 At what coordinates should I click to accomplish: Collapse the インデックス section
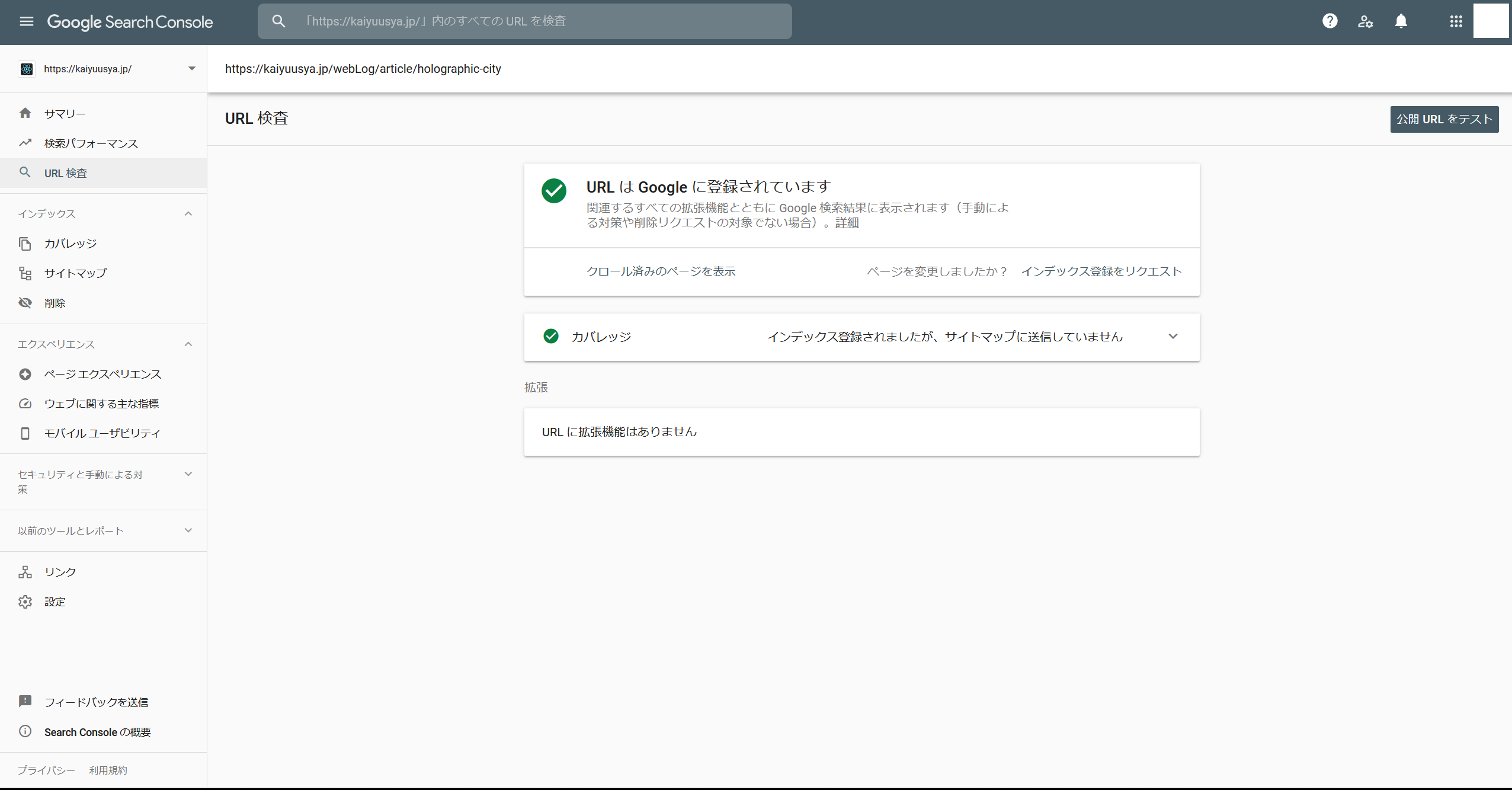tap(188, 214)
